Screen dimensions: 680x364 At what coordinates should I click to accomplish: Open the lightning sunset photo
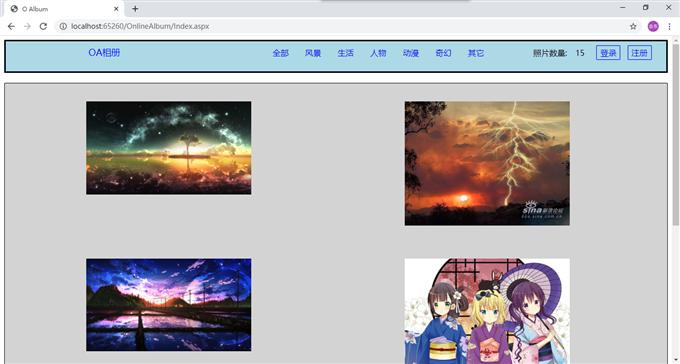[487, 164]
